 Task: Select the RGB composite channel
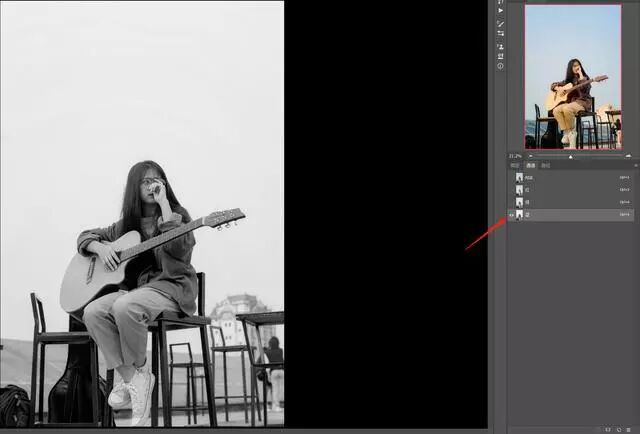571,178
